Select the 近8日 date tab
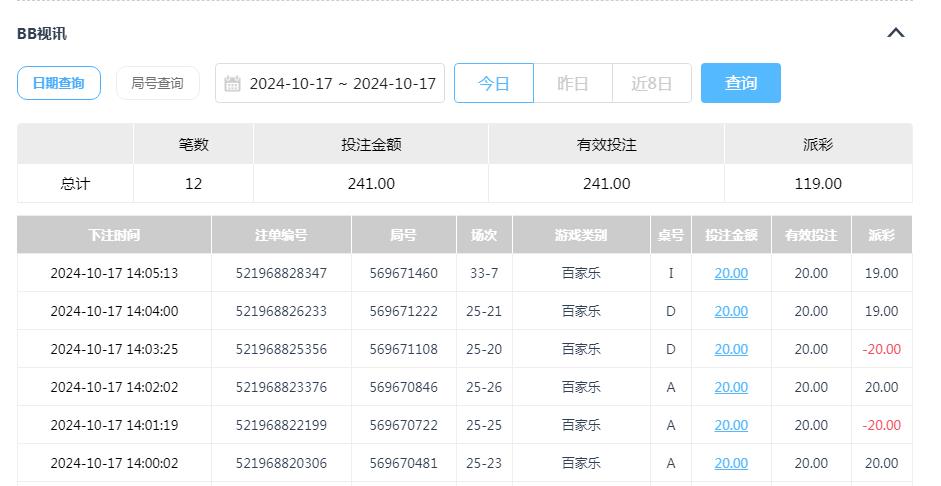 point(651,83)
